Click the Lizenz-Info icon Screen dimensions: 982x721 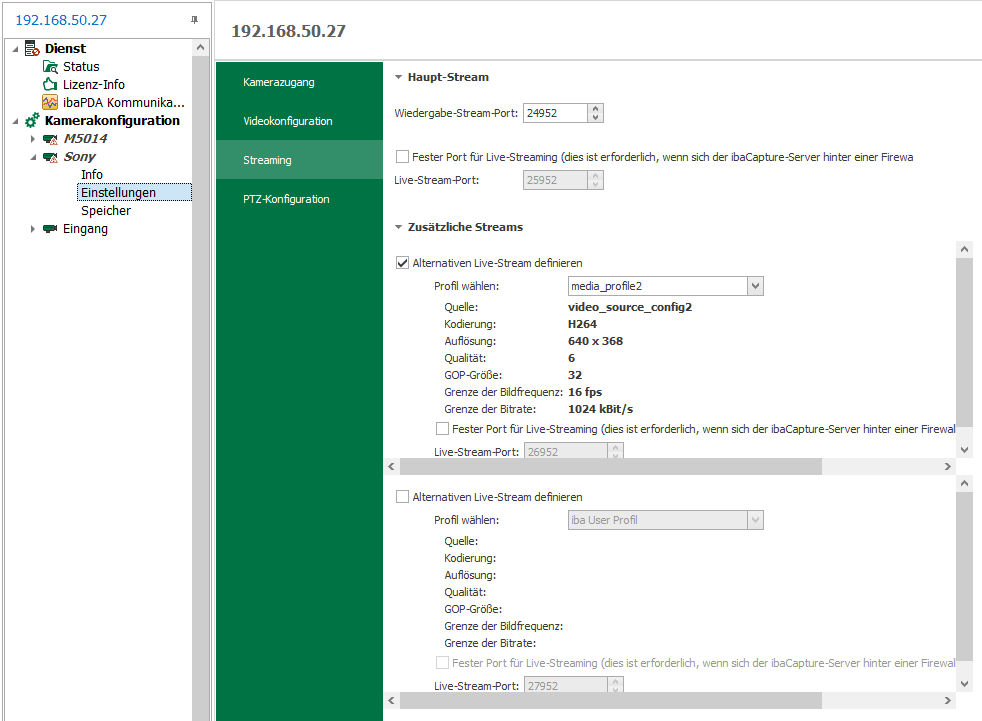[50, 85]
